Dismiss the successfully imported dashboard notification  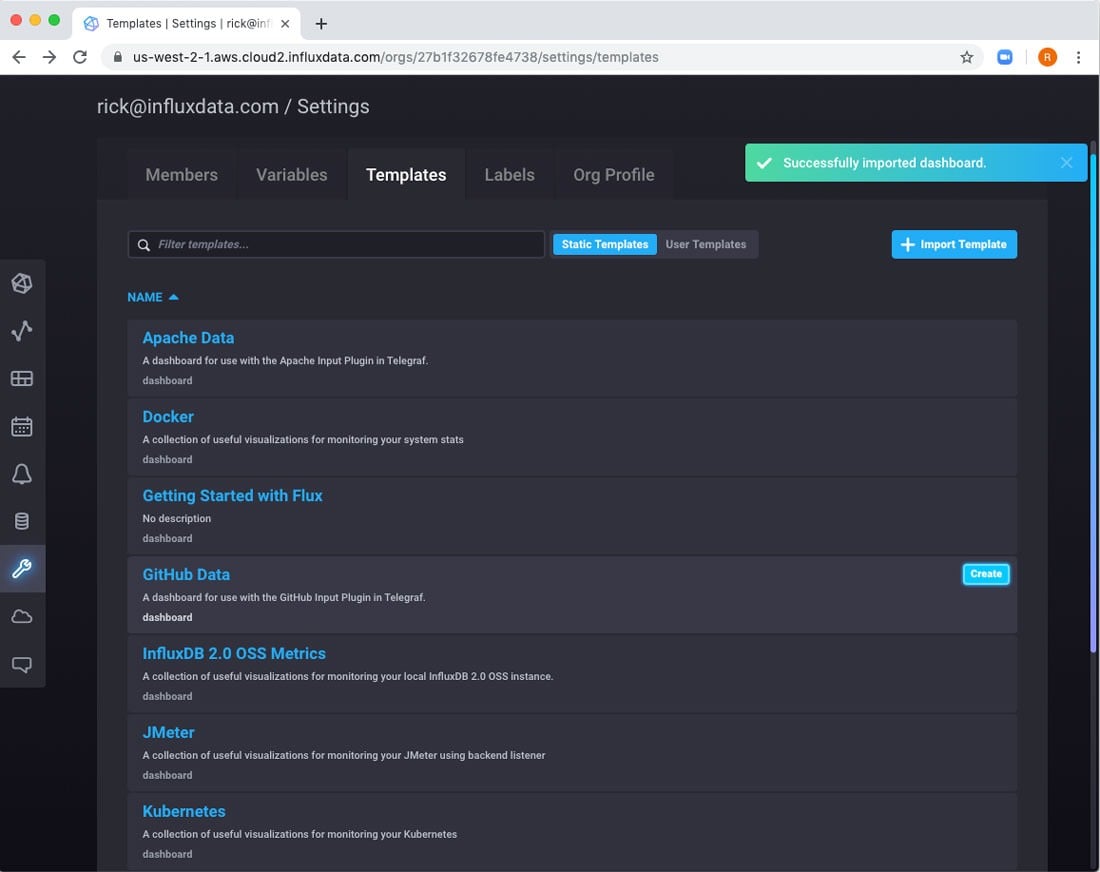[x=1066, y=163]
